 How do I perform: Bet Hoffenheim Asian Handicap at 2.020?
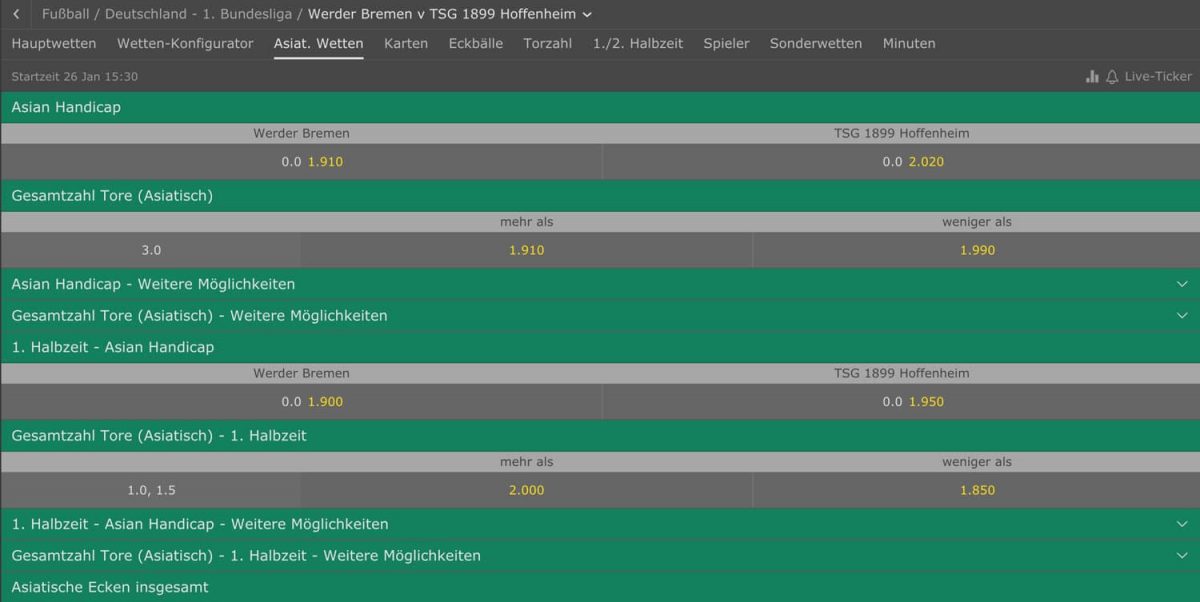[x=901, y=161]
